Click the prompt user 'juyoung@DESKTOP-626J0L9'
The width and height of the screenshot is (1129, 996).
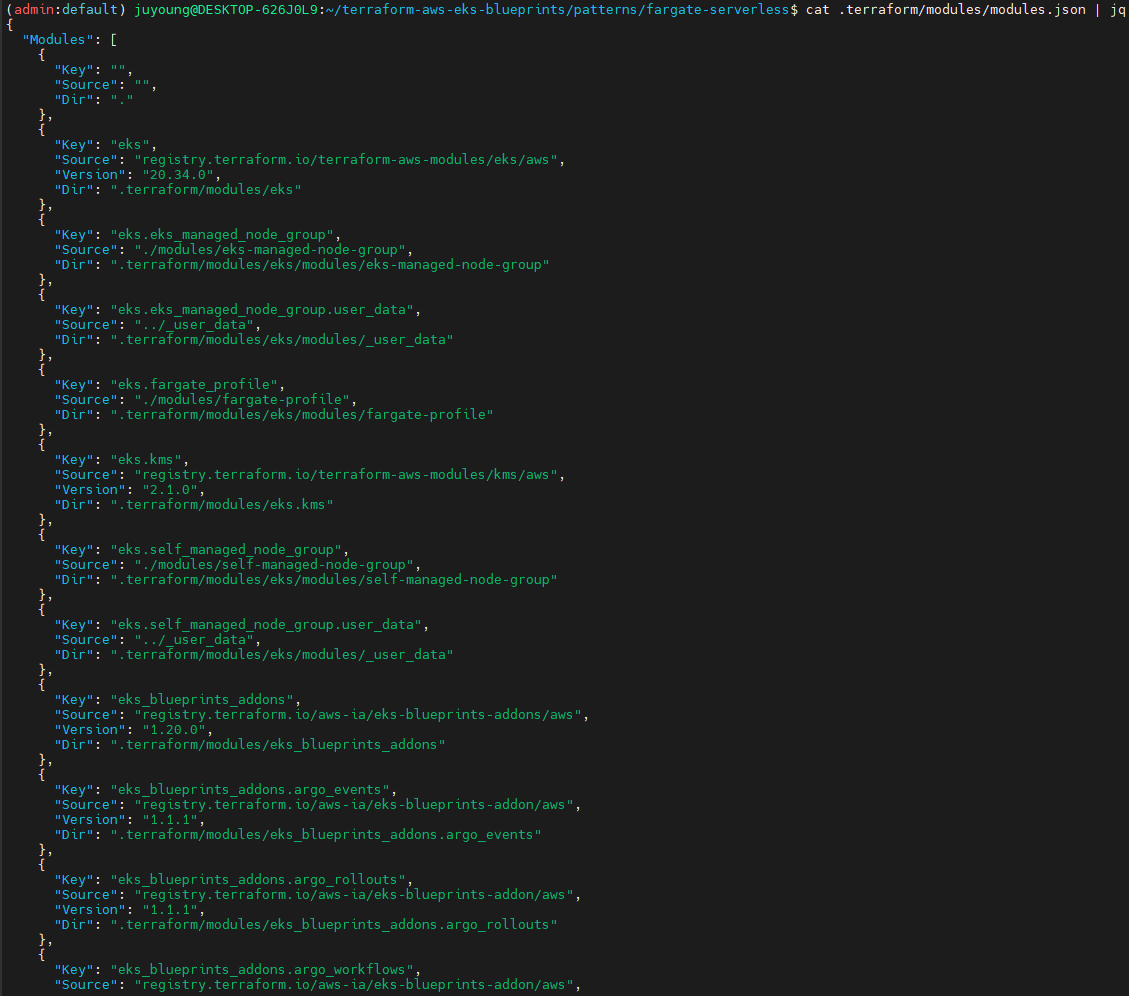(x=226, y=9)
